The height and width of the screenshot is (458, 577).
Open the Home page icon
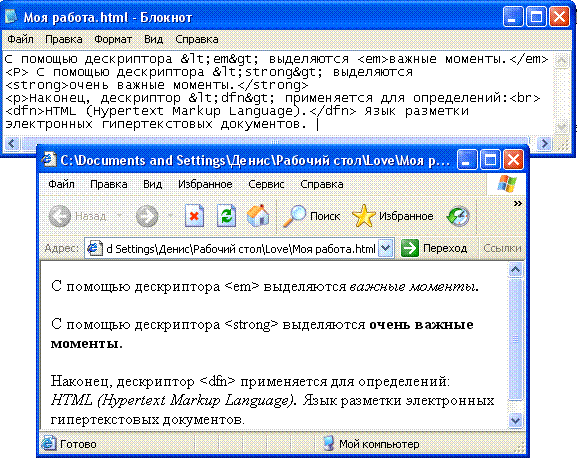(x=258, y=216)
